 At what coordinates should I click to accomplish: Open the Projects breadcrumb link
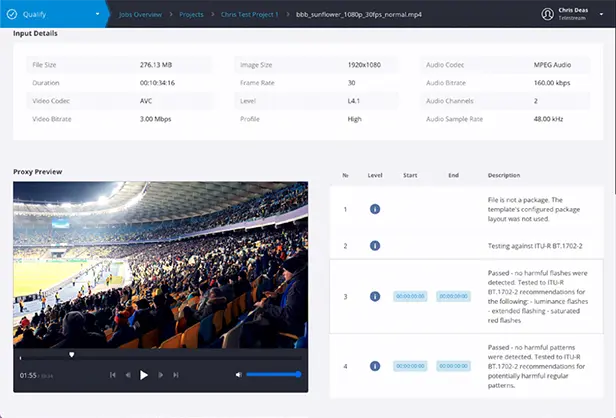pyautogui.click(x=191, y=15)
